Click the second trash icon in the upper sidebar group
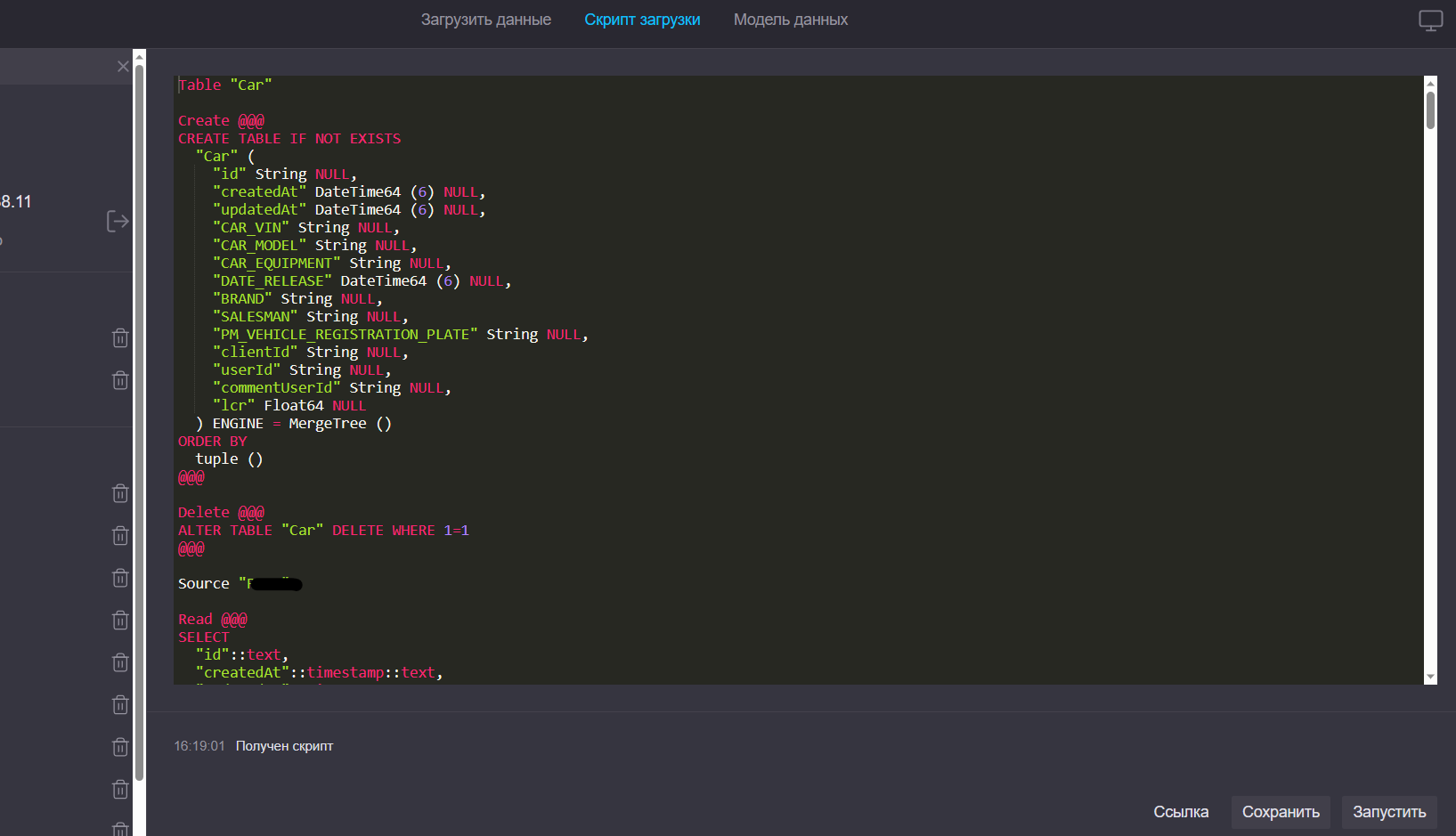Image resolution: width=1456 pixels, height=836 pixels. 120,381
